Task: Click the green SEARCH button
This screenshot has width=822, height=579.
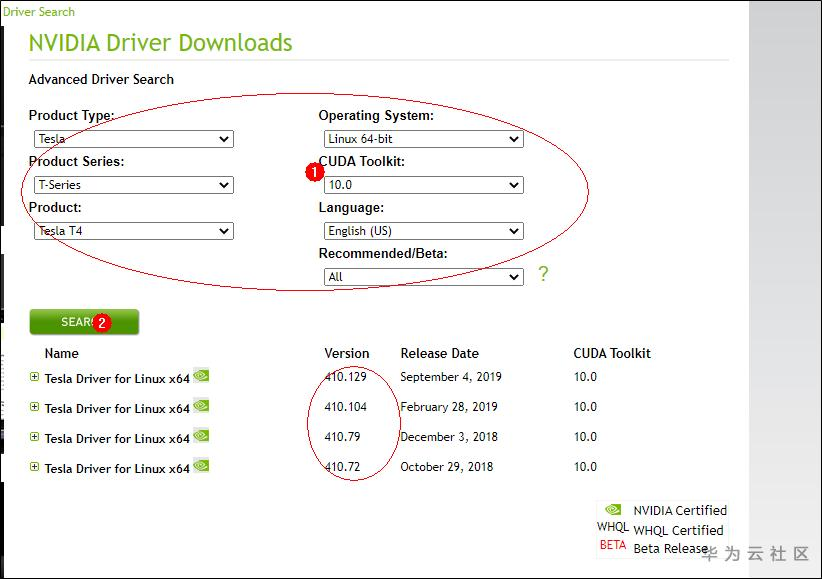Action: tap(84, 322)
